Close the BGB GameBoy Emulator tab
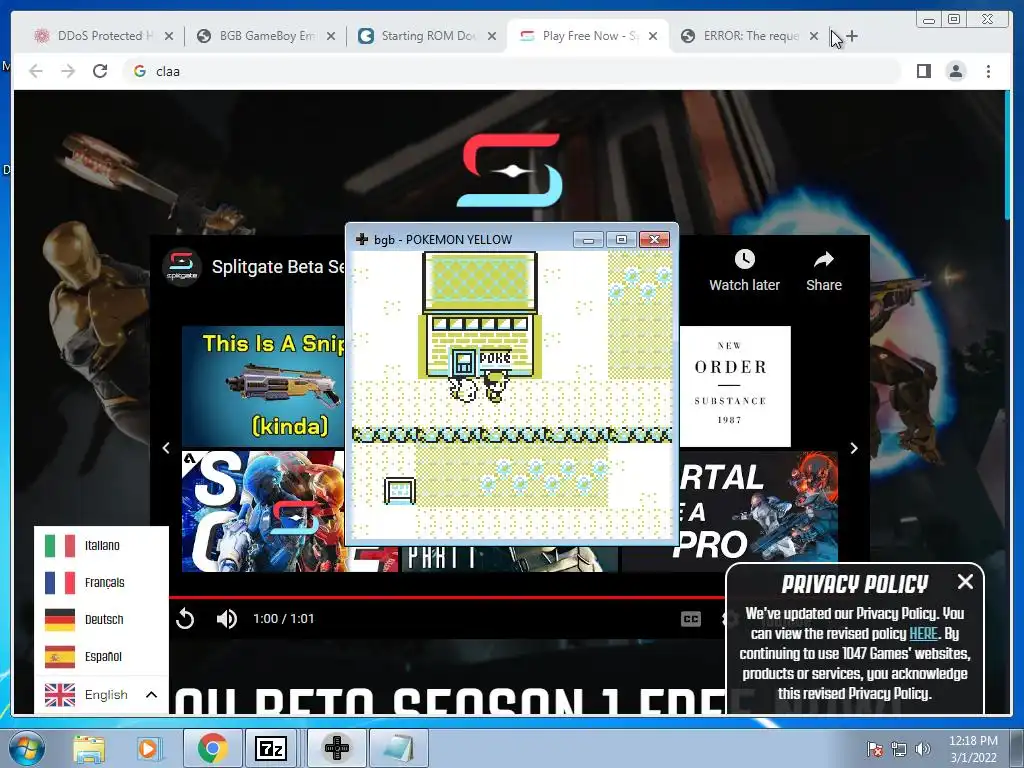 pyautogui.click(x=331, y=36)
